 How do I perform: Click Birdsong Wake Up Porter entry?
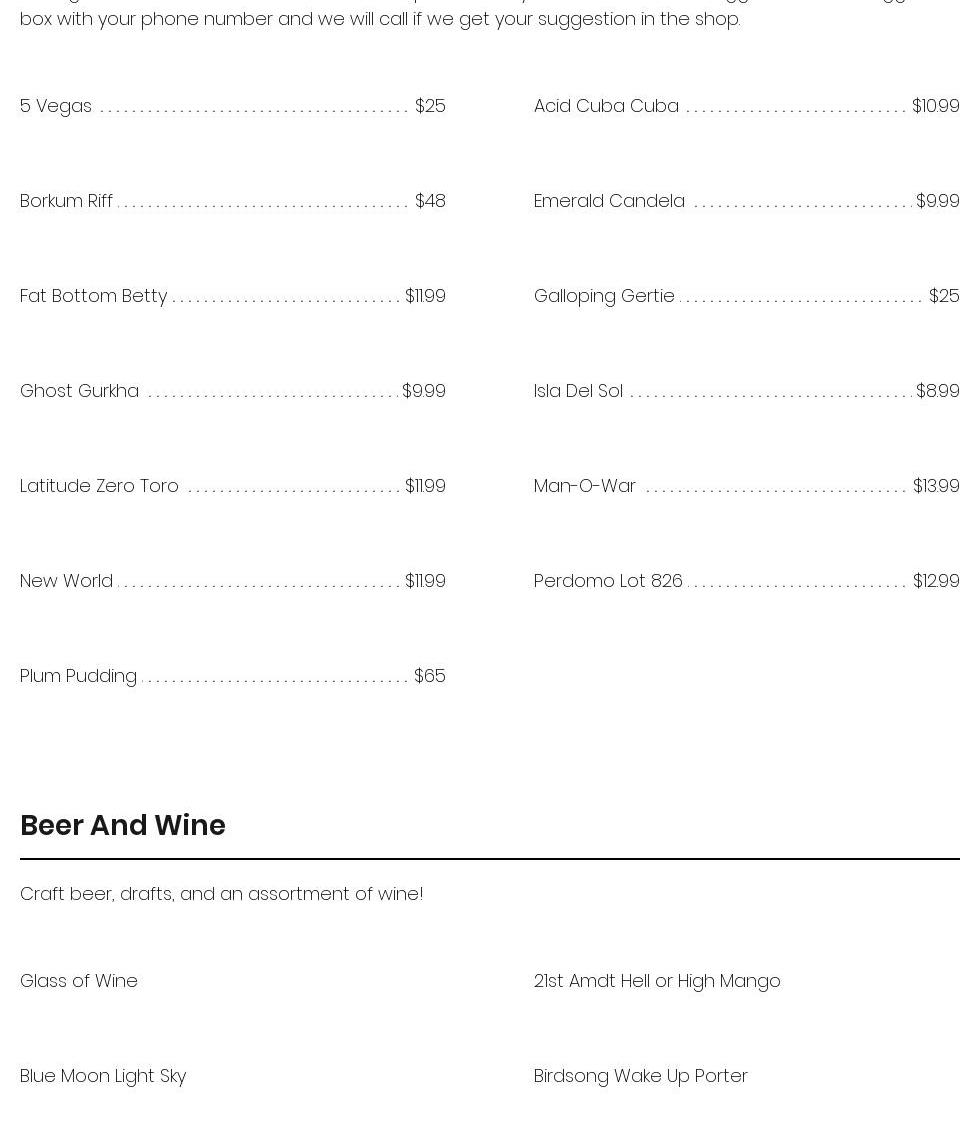pos(640,1077)
